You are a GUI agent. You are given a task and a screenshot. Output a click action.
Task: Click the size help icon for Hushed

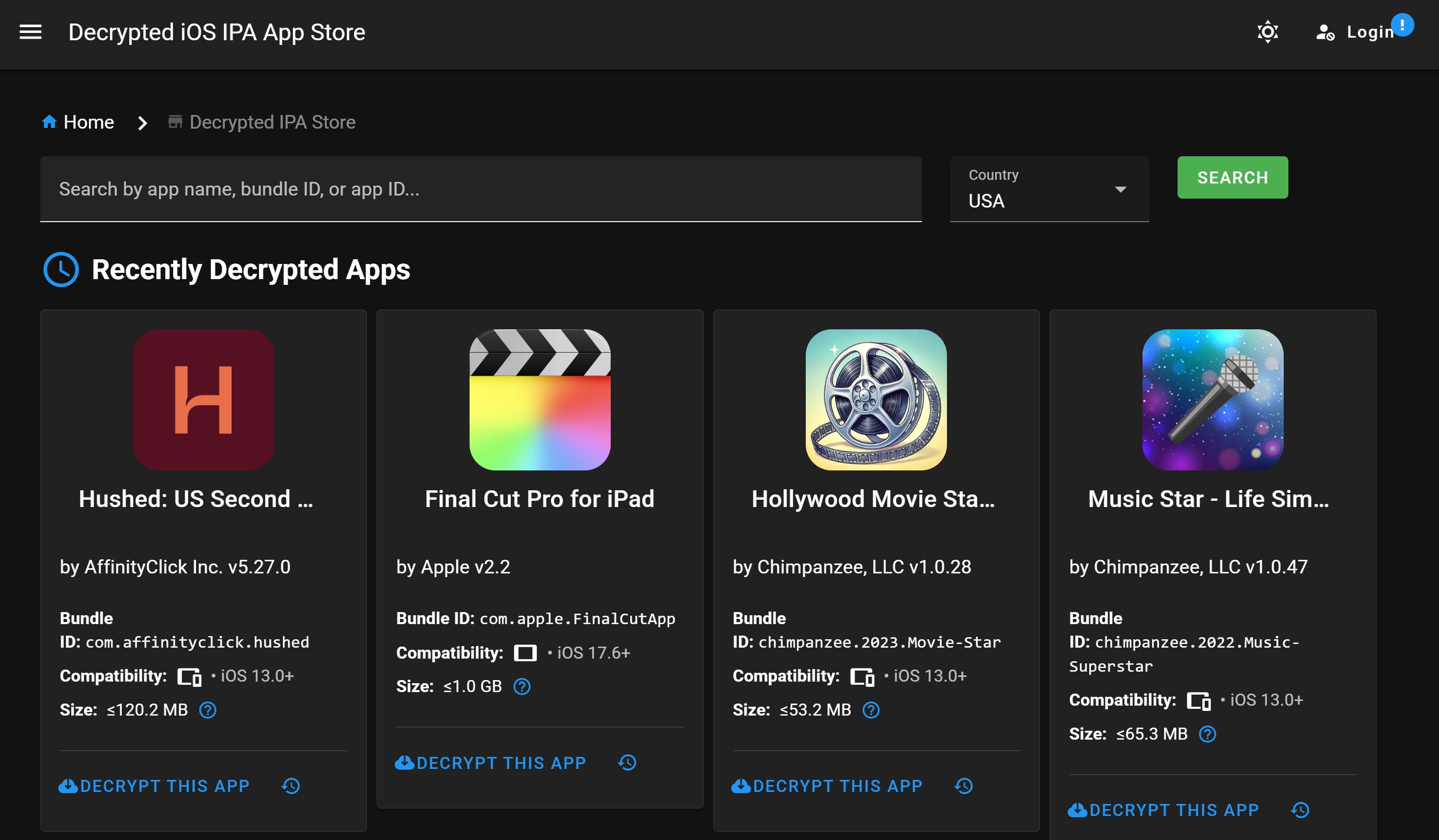pos(208,710)
